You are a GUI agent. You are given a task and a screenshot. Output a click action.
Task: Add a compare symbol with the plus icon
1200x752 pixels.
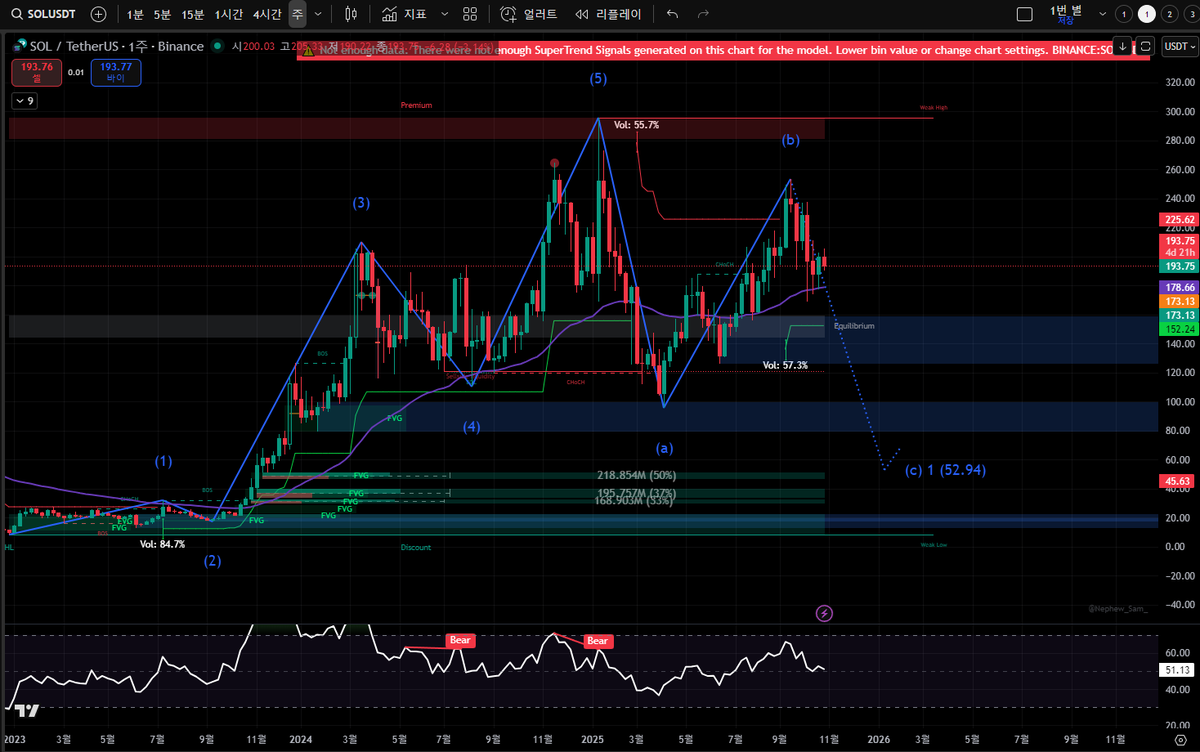[x=98, y=15]
